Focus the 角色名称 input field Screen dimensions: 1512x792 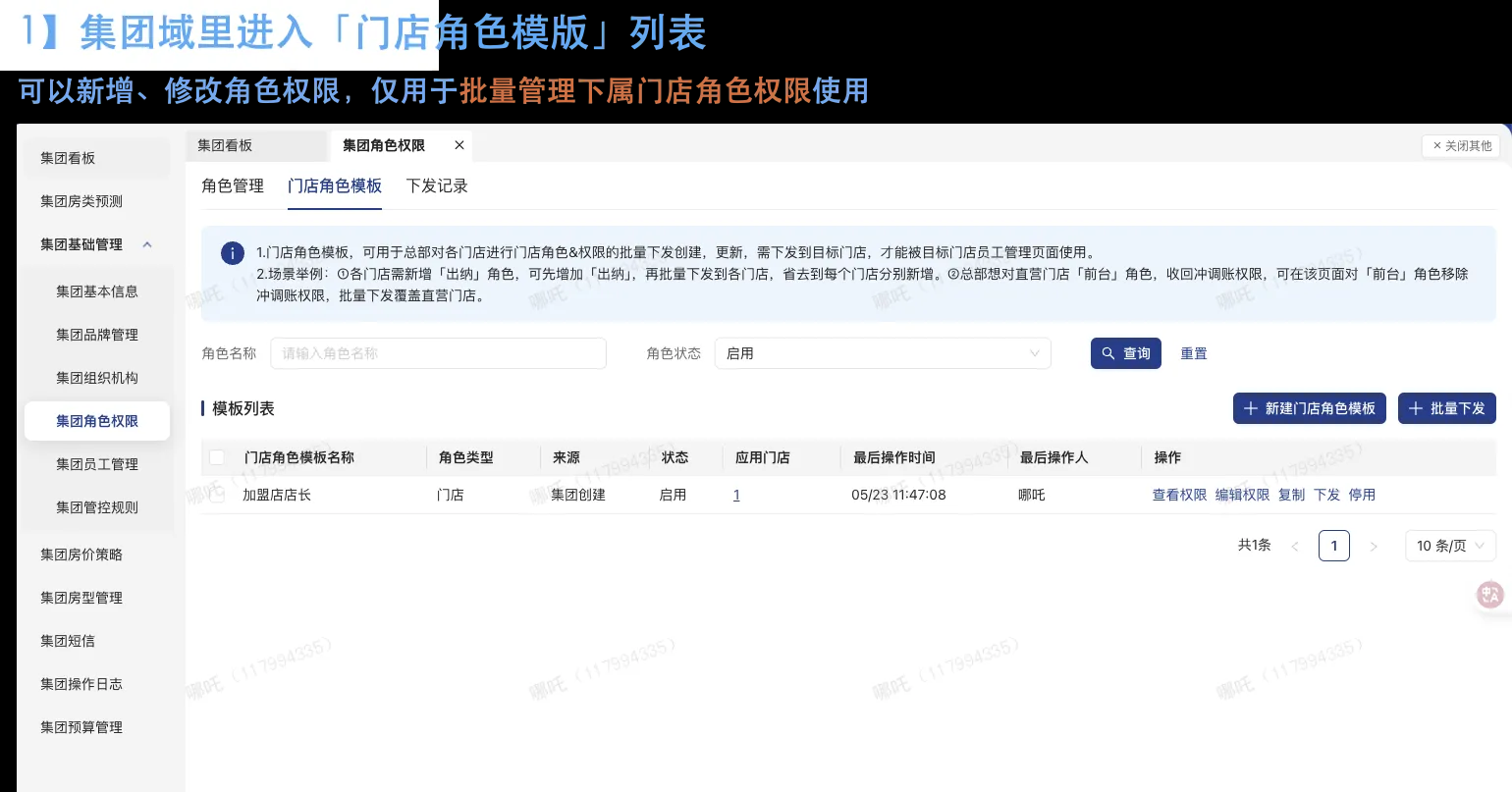click(x=438, y=353)
